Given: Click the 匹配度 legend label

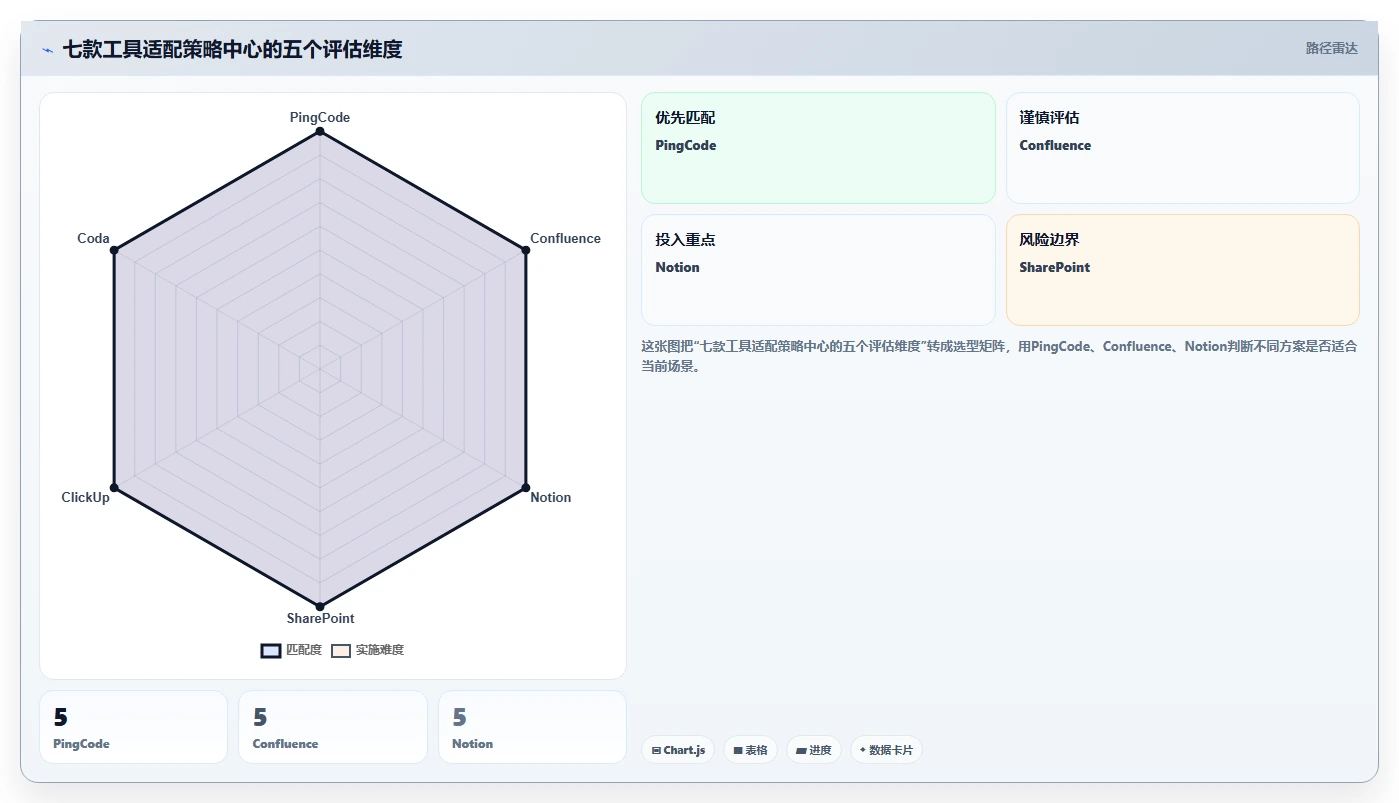Looking at the screenshot, I should [x=304, y=650].
